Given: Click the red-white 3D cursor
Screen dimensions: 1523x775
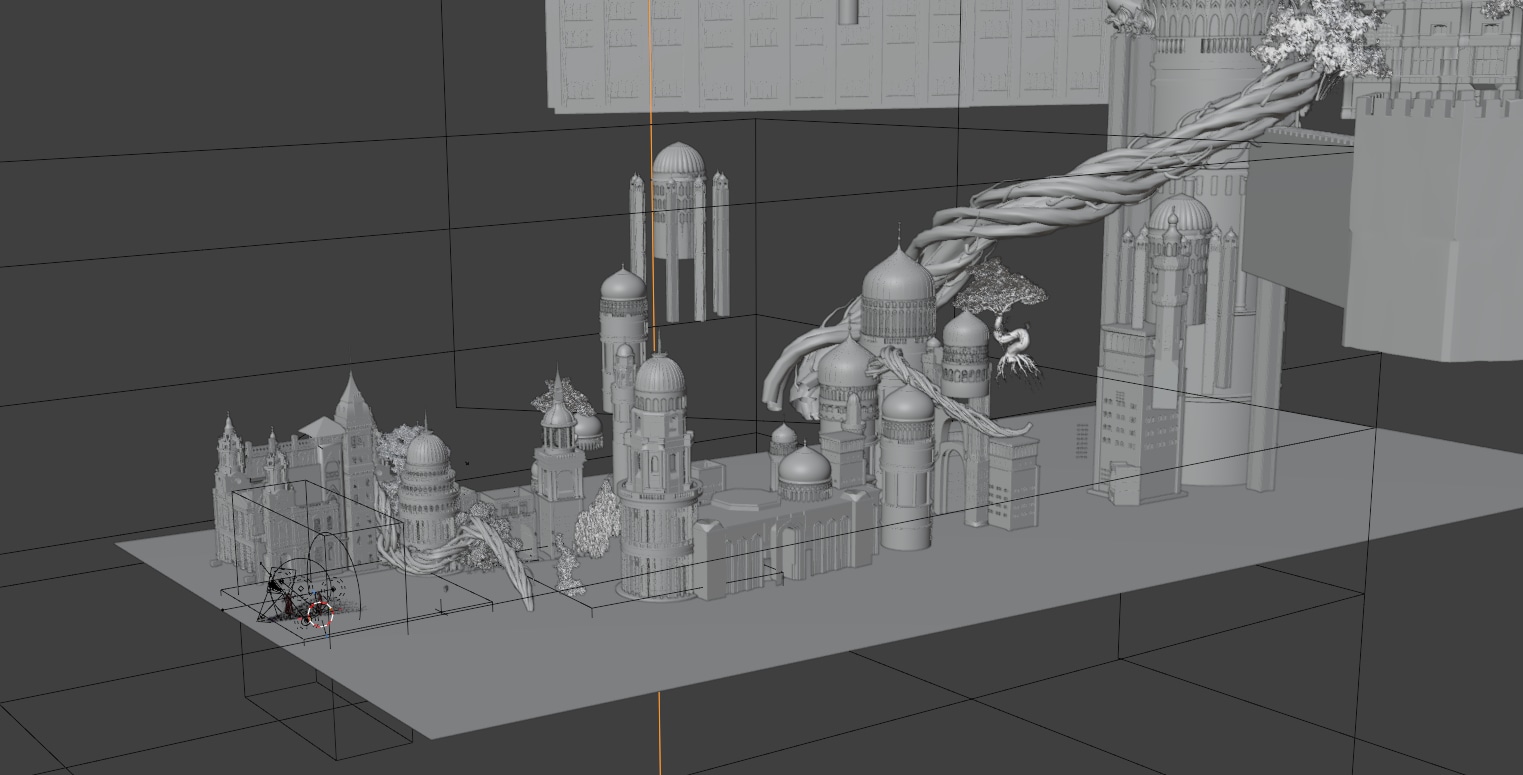Looking at the screenshot, I should coord(319,614).
